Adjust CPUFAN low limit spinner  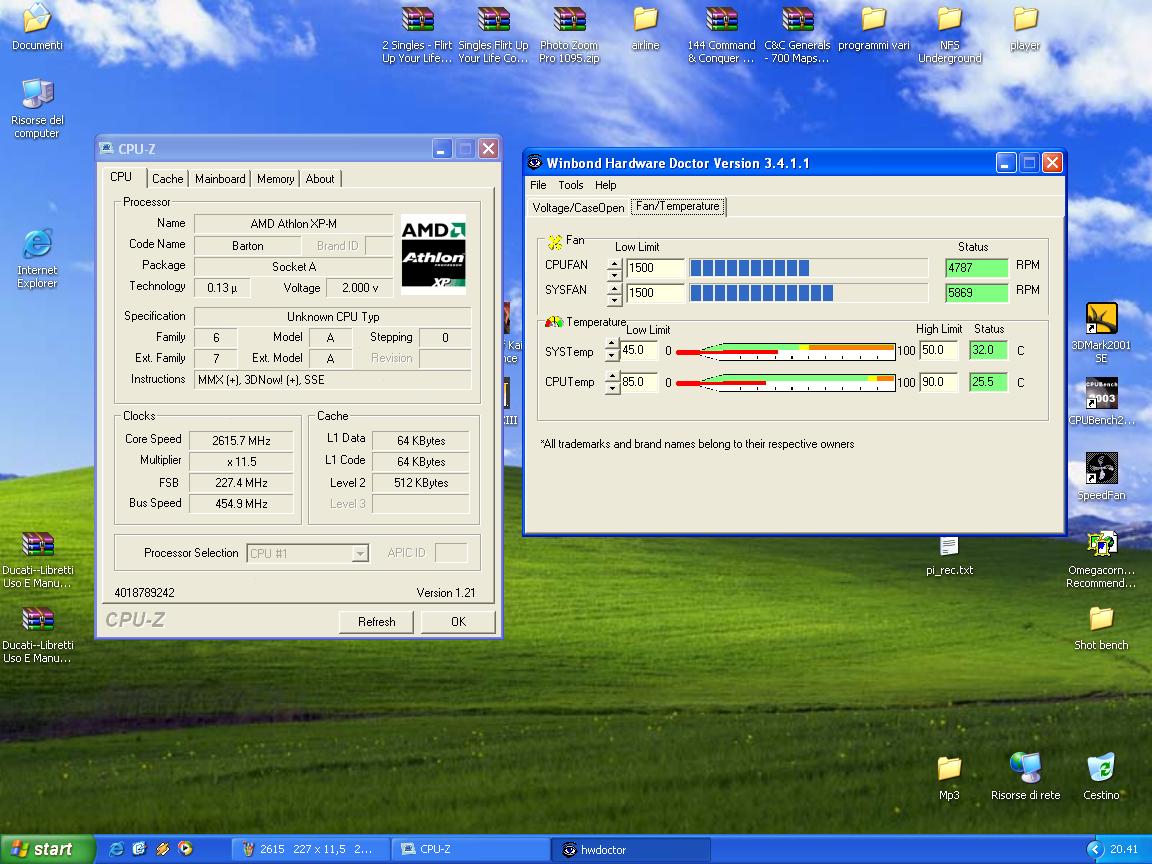[614, 269]
